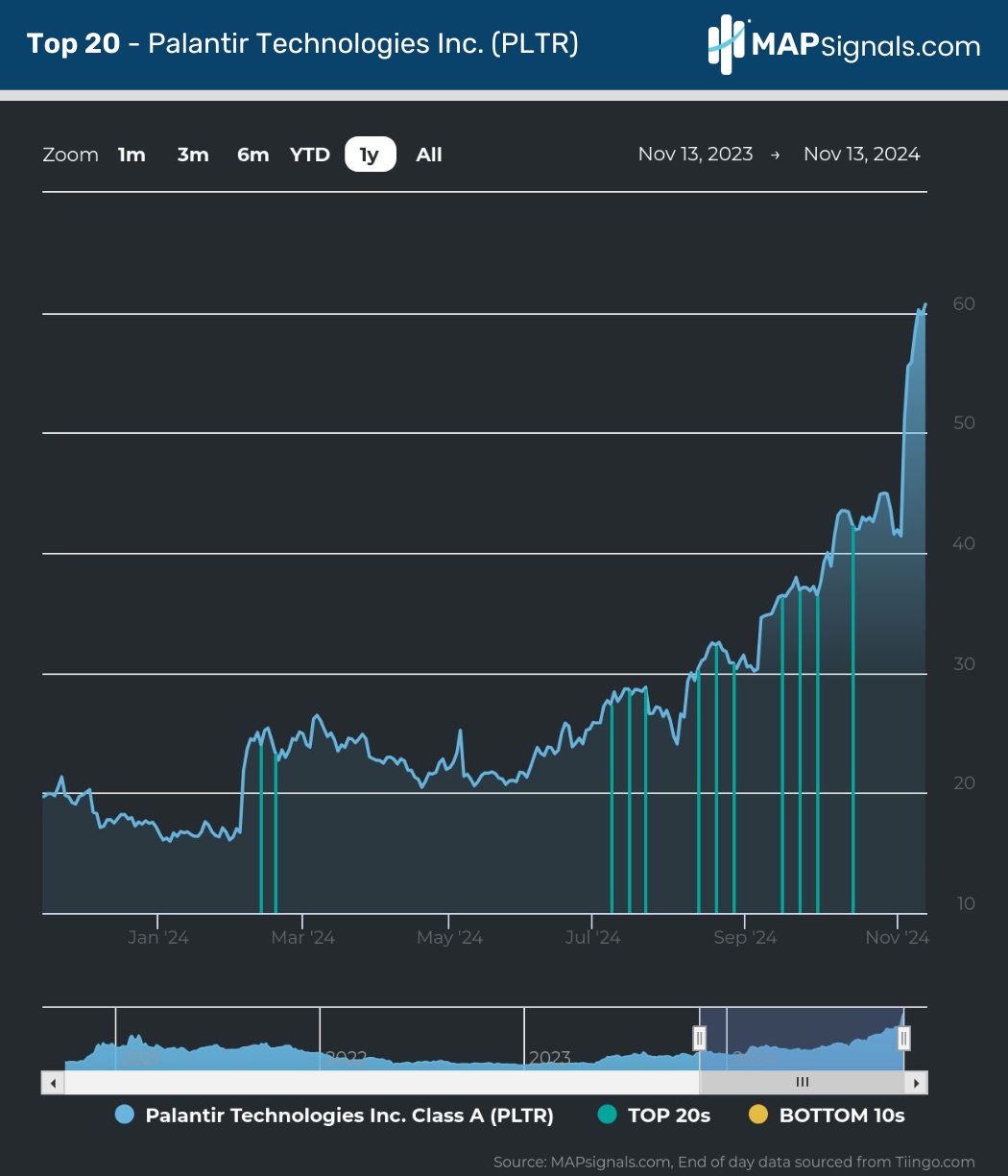This screenshot has height=1176, width=1008.
Task: Click the navigator scrollbar left arrow
Action: (54, 1083)
